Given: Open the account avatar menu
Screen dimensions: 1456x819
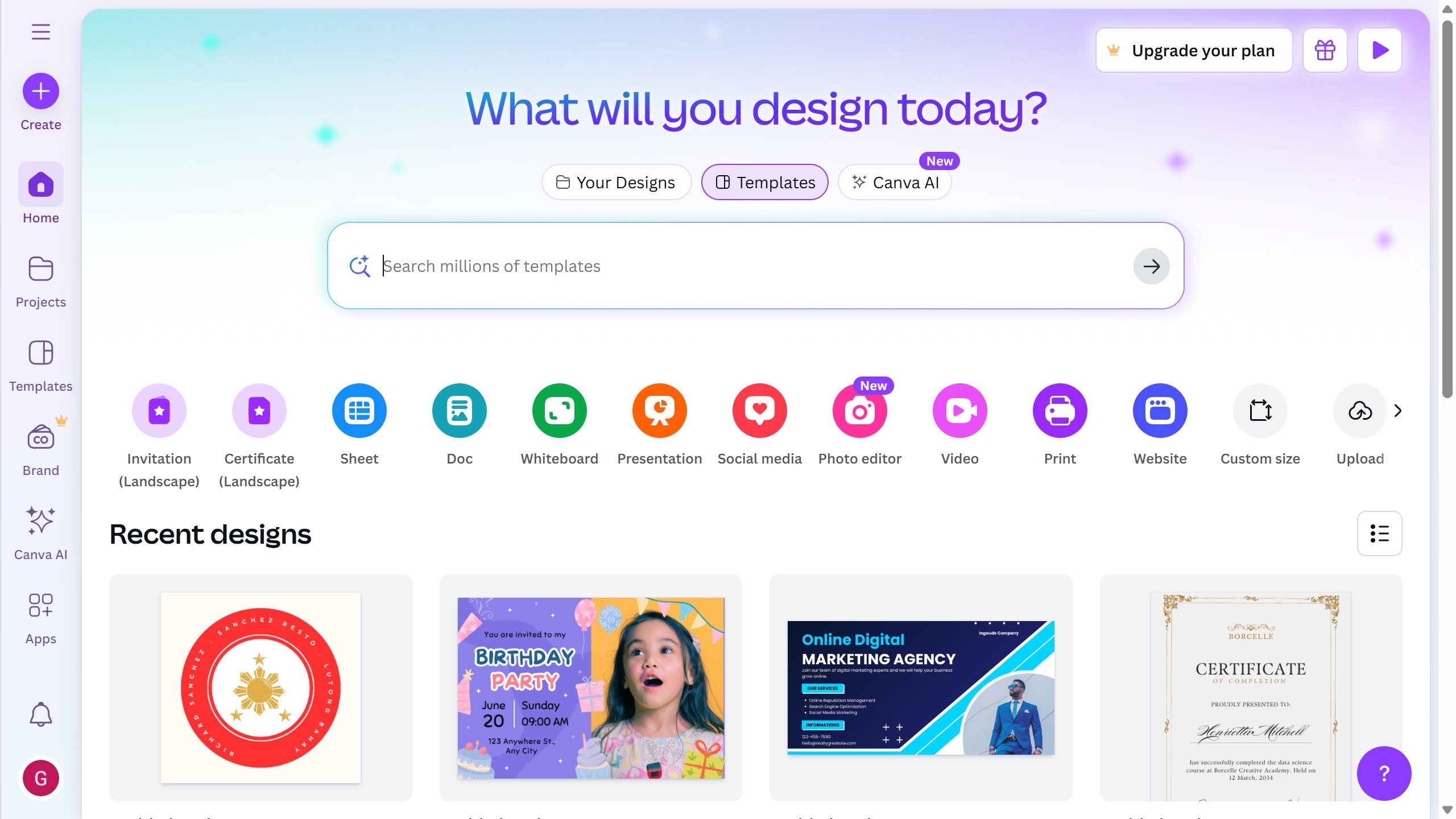Looking at the screenshot, I should [x=40, y=778].
